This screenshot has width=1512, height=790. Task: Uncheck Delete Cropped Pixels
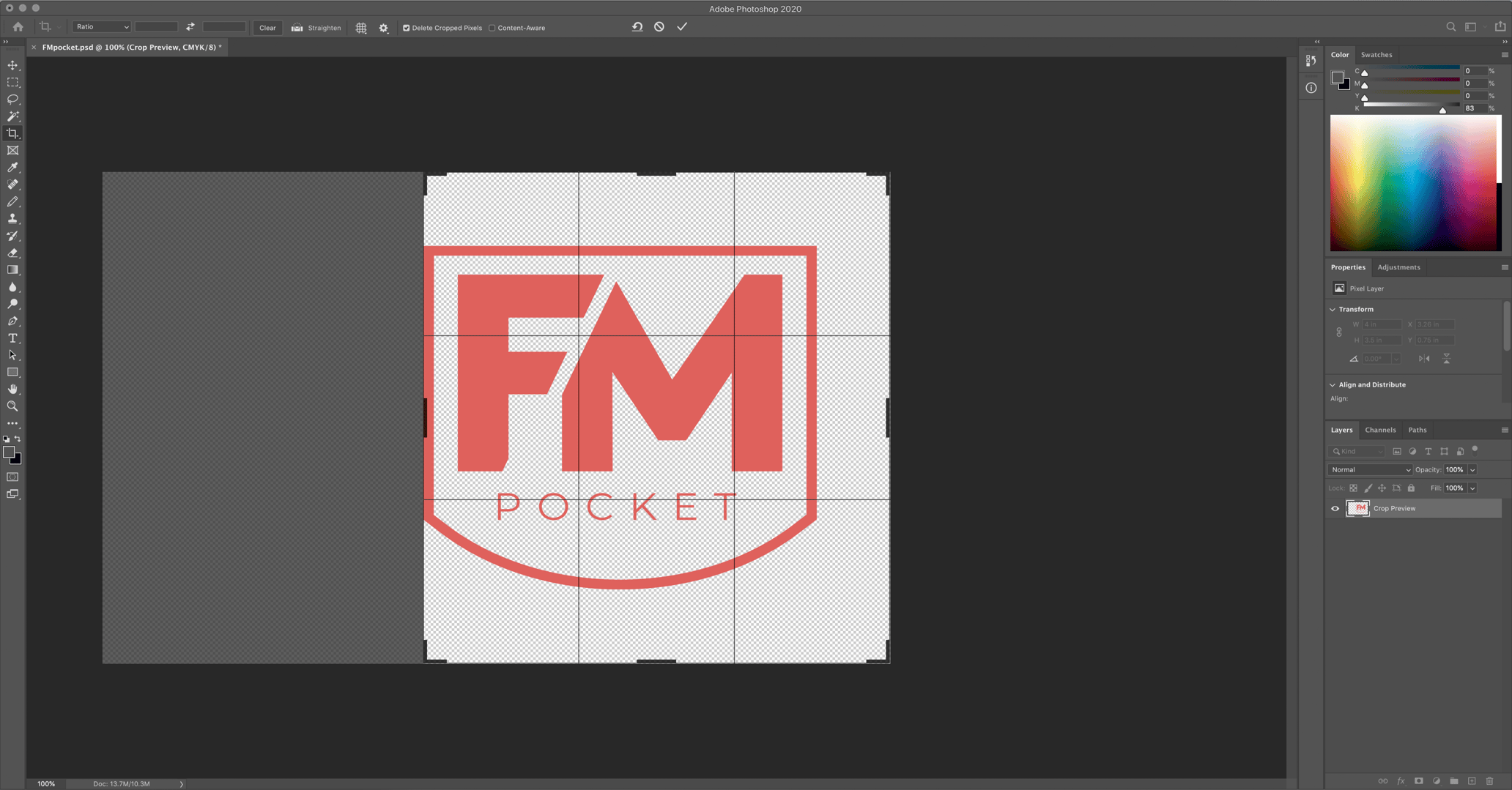coord(406,28)
